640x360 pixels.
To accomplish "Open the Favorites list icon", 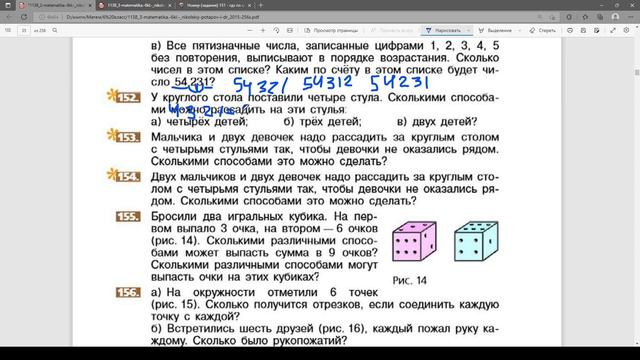I will (585, 17).
